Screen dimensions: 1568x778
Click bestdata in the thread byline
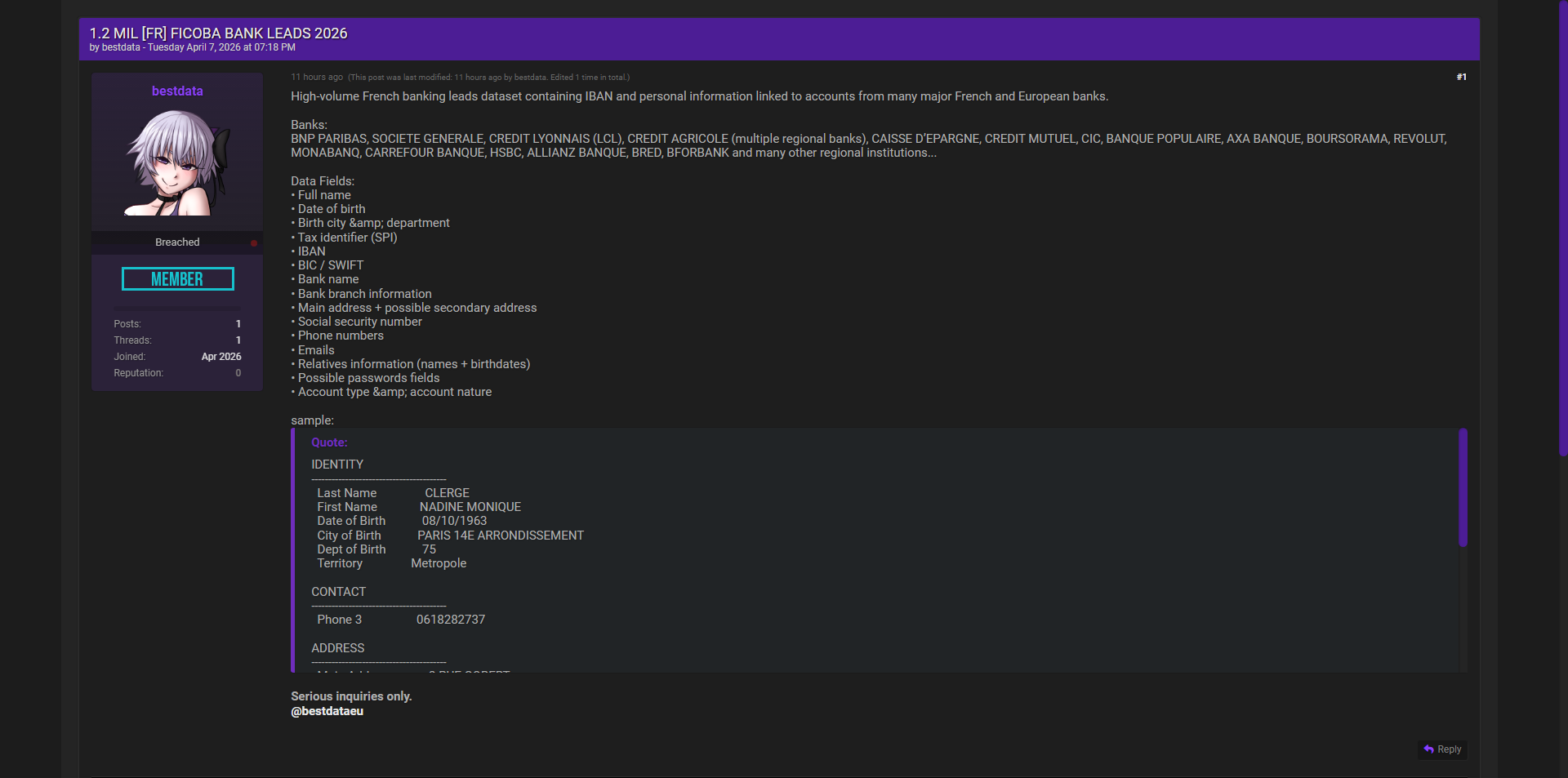click(x=121, y=47)
